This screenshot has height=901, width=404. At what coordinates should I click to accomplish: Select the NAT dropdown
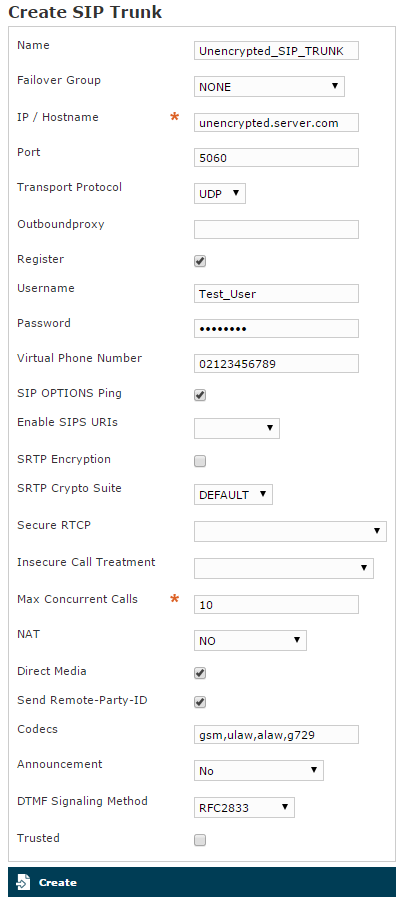click(250, 640)
